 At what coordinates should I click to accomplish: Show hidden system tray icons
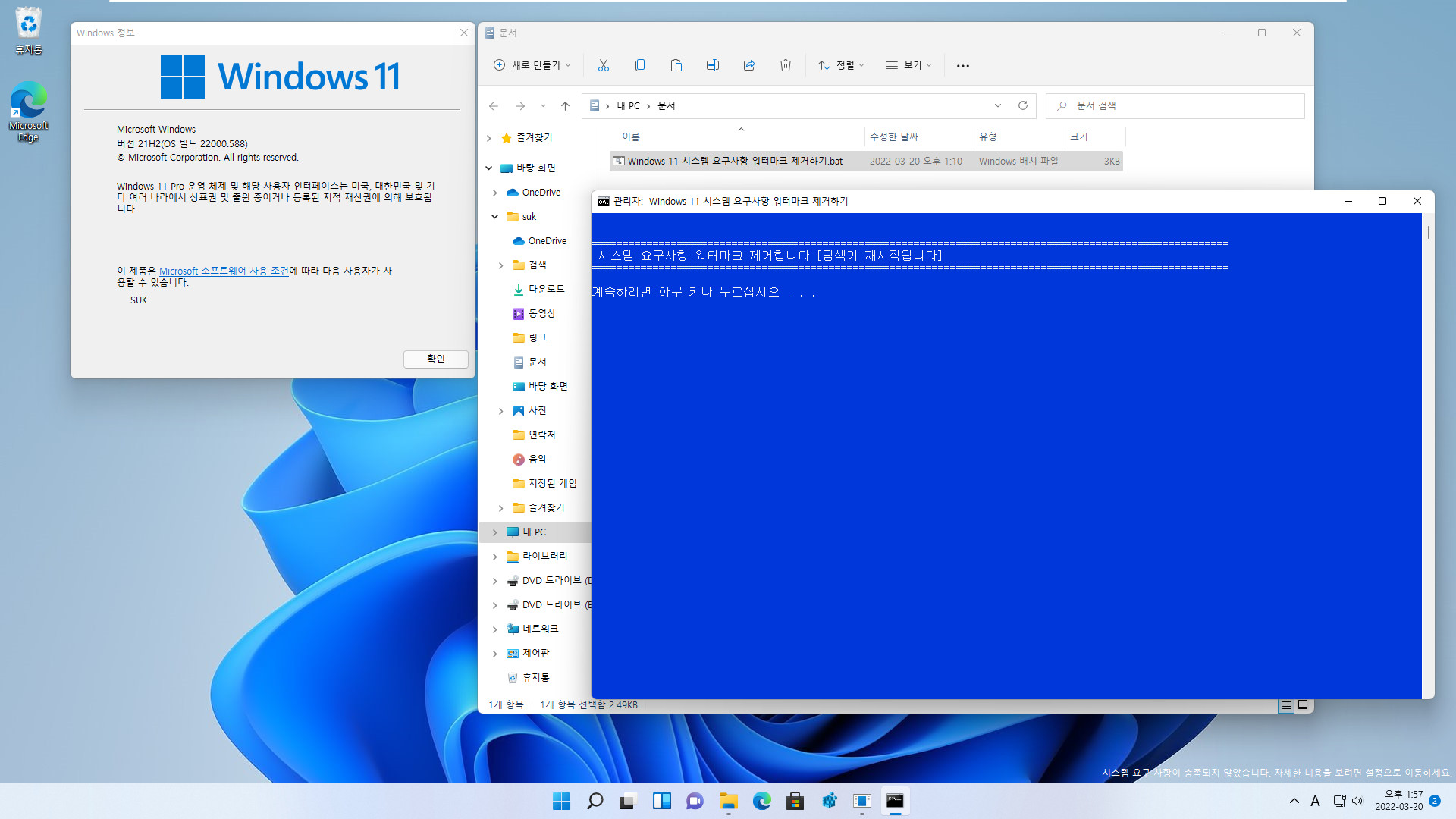(x=1294, y=801)
